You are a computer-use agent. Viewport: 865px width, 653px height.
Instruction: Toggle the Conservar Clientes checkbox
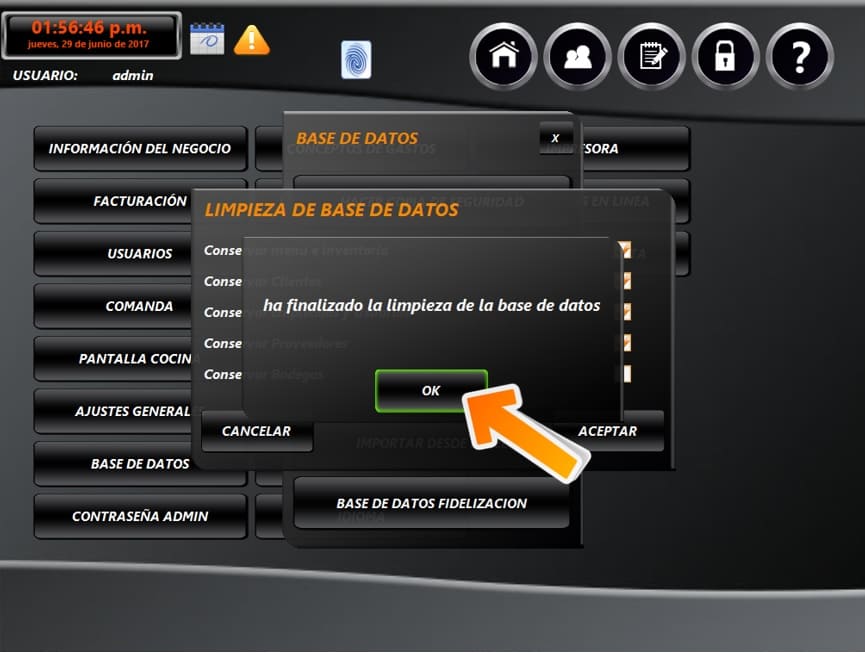[x=626, y=281]
